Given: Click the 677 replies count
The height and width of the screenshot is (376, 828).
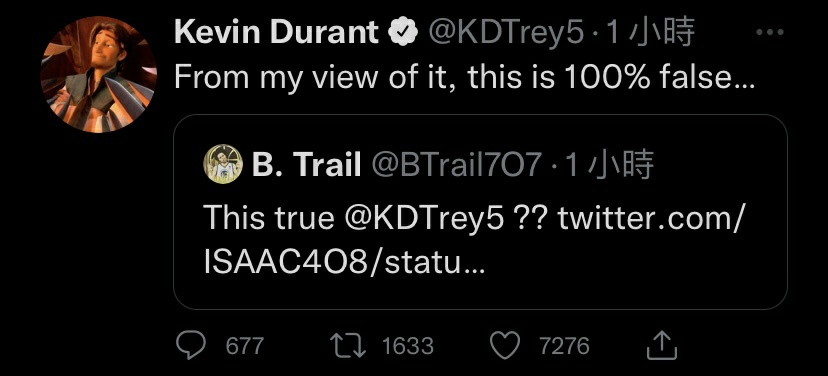Looking at the screenshot, I should tap(244, 346).
